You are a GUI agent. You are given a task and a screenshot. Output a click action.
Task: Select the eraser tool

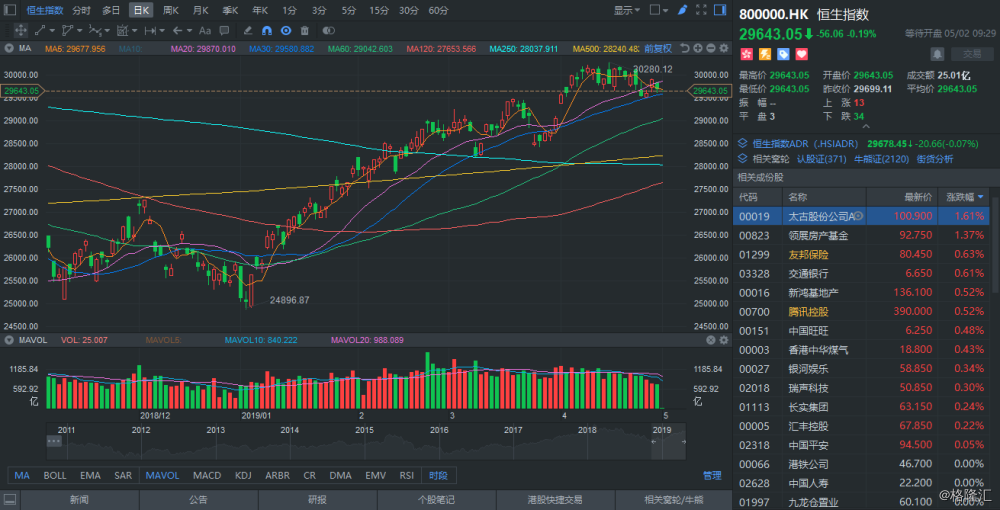click(x=248, y=30)
